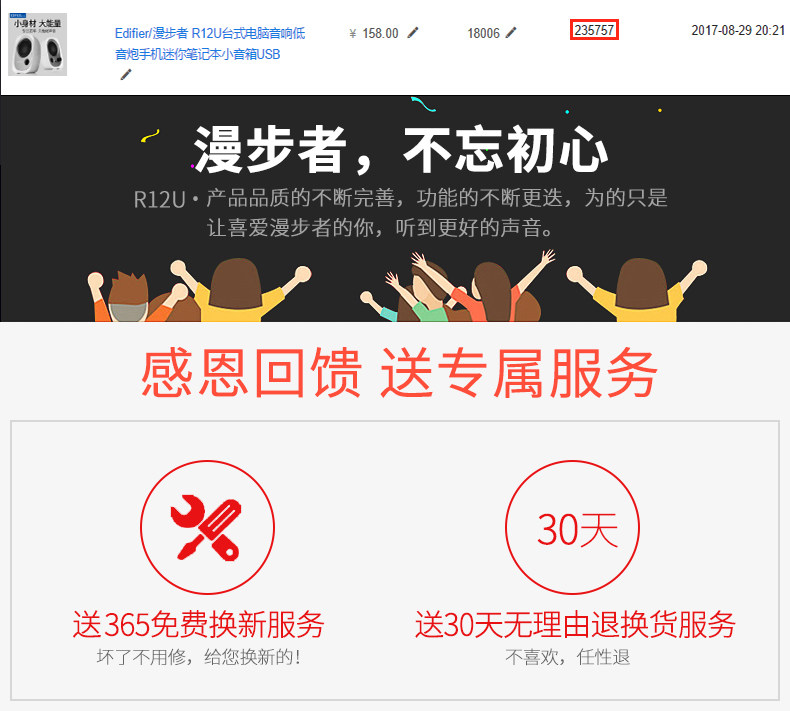Click the price value ¥158.00
This screenshot has width=790, height=711.
coord(374,33)
